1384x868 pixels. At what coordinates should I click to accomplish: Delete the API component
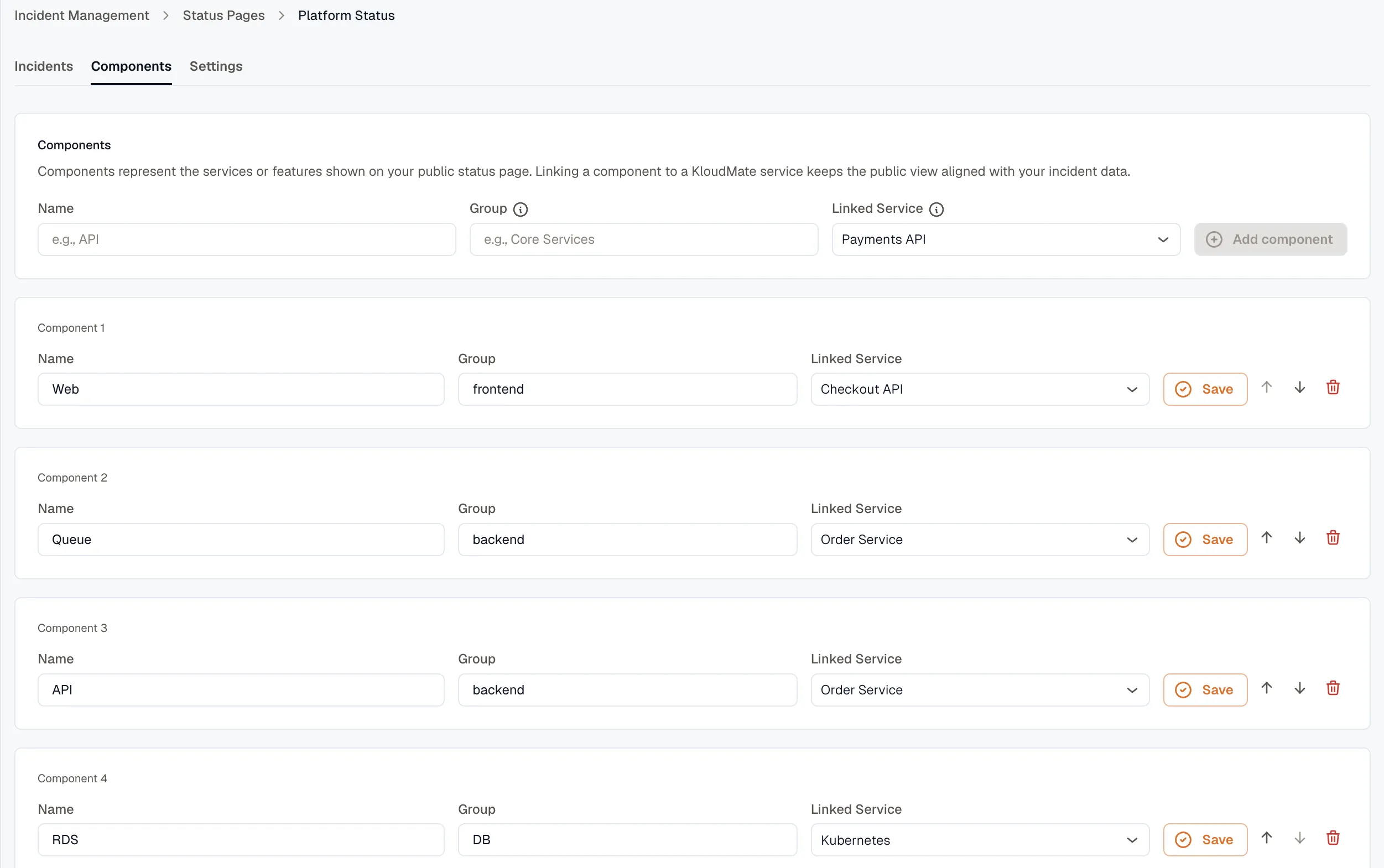[1333, 688]
